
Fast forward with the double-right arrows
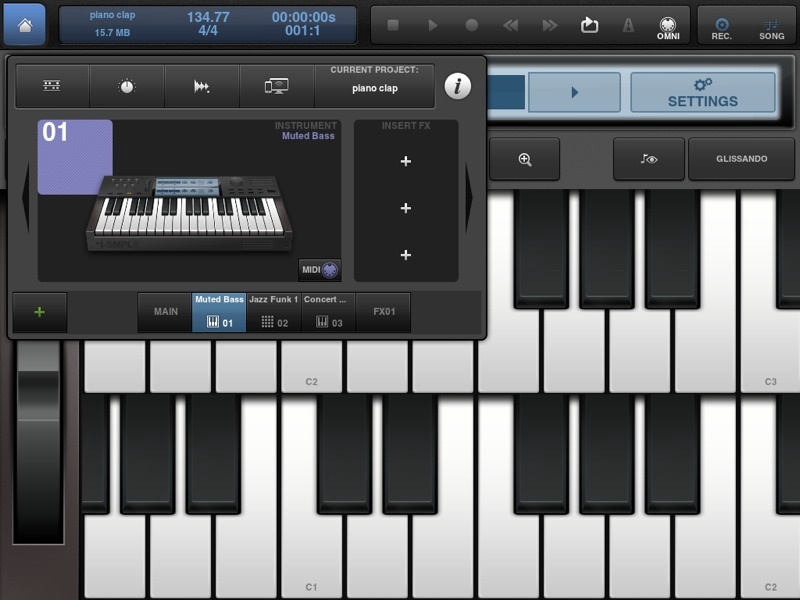coord(550,25)
